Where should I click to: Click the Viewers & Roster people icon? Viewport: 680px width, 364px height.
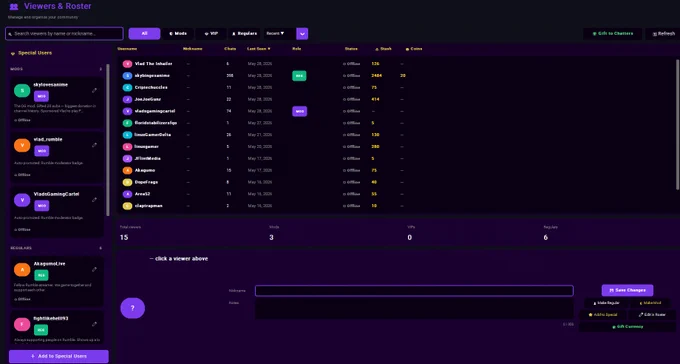[14, 7]
